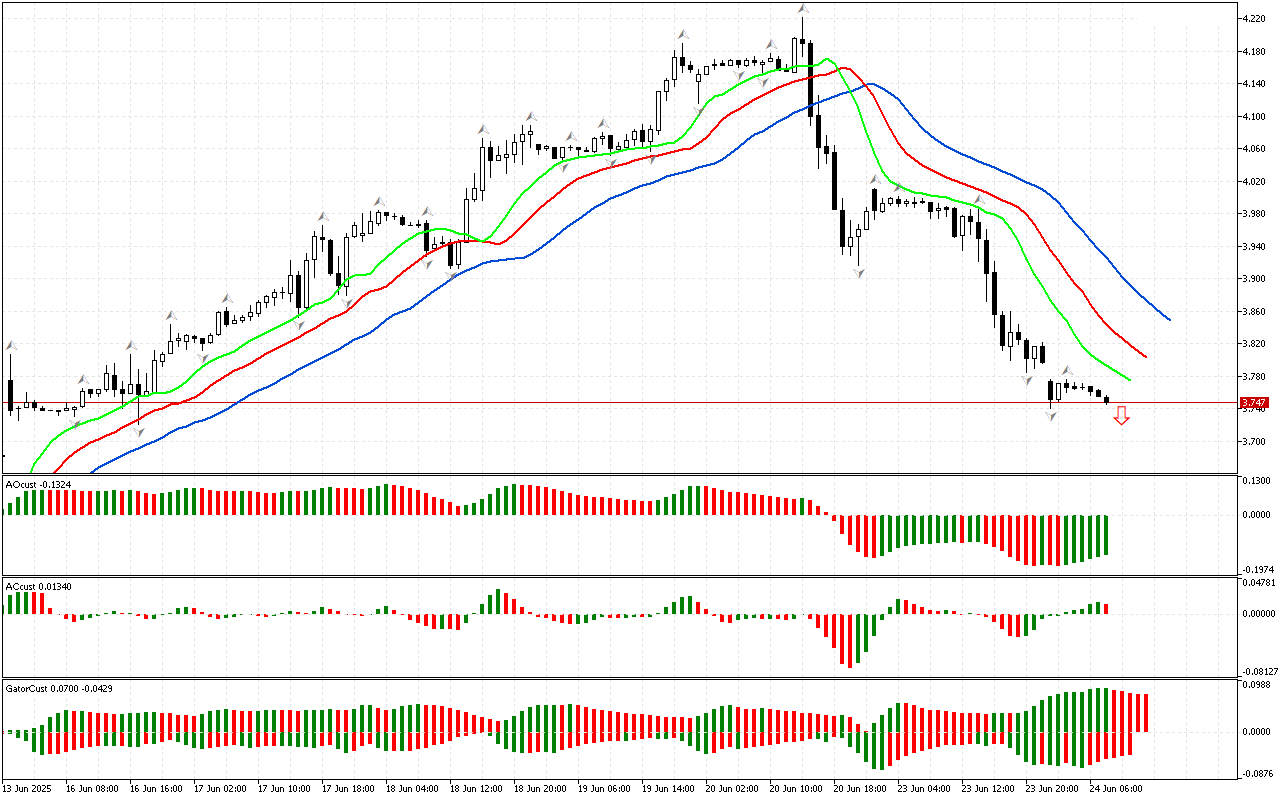Click the red 3.747 current price tag
This screenshot has height=800, width=1280.
coord(1252,403)
